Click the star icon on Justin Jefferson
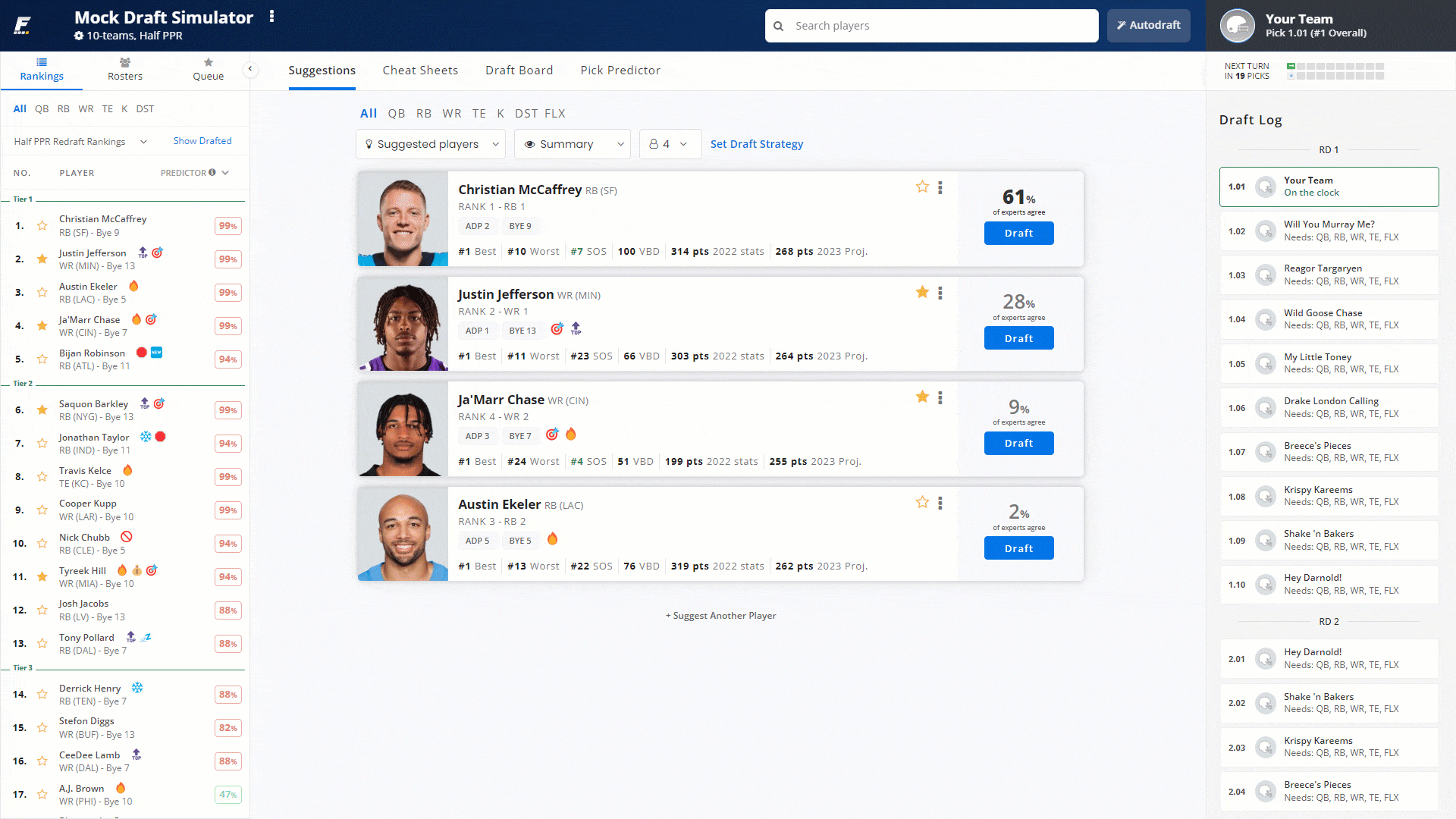Viewport: 1456px width, 819px height. click(922, 292)
